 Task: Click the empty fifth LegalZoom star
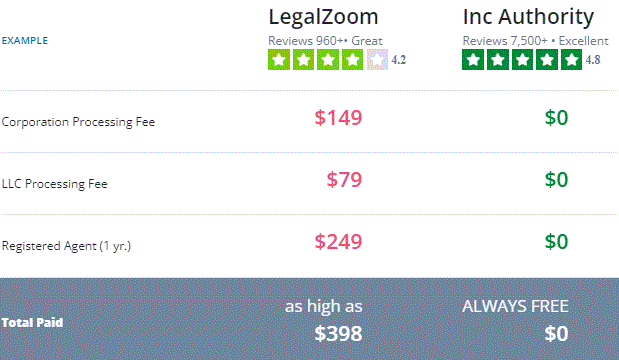click(x=377, y=60)
